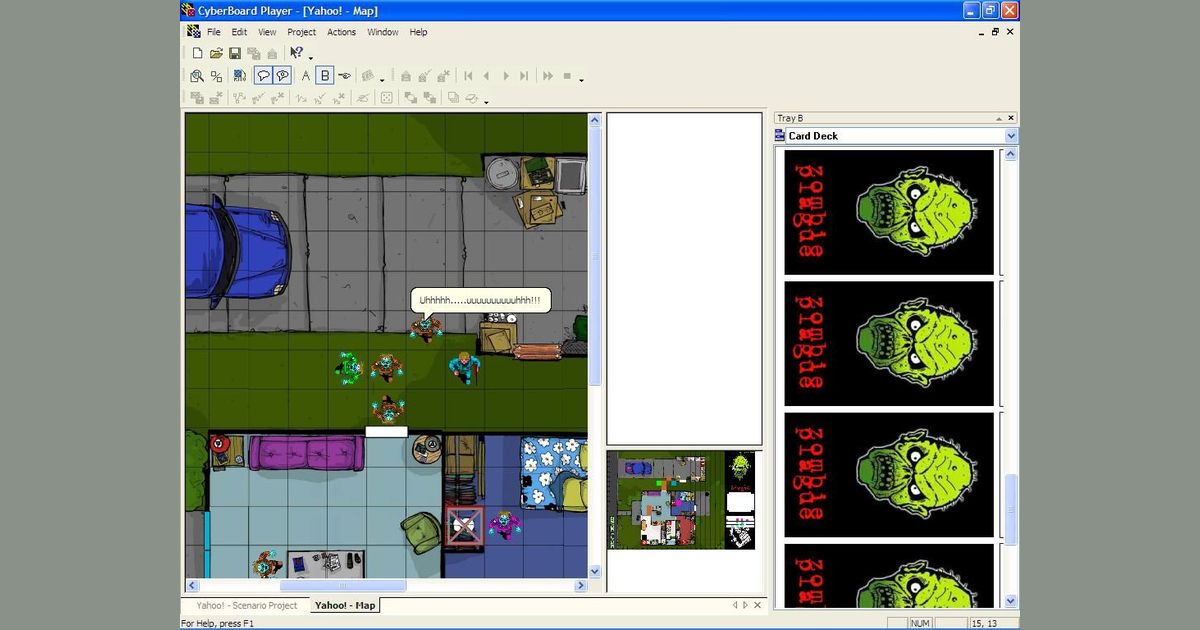
Task: Expand the Card Deck dropdown
Action: coord(1010,136)
